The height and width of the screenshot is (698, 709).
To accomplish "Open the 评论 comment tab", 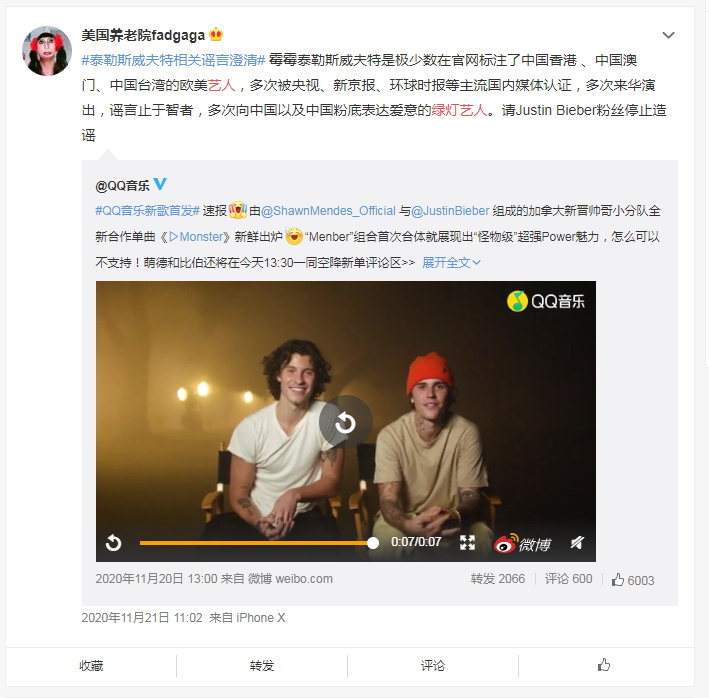I will (433, 665).
